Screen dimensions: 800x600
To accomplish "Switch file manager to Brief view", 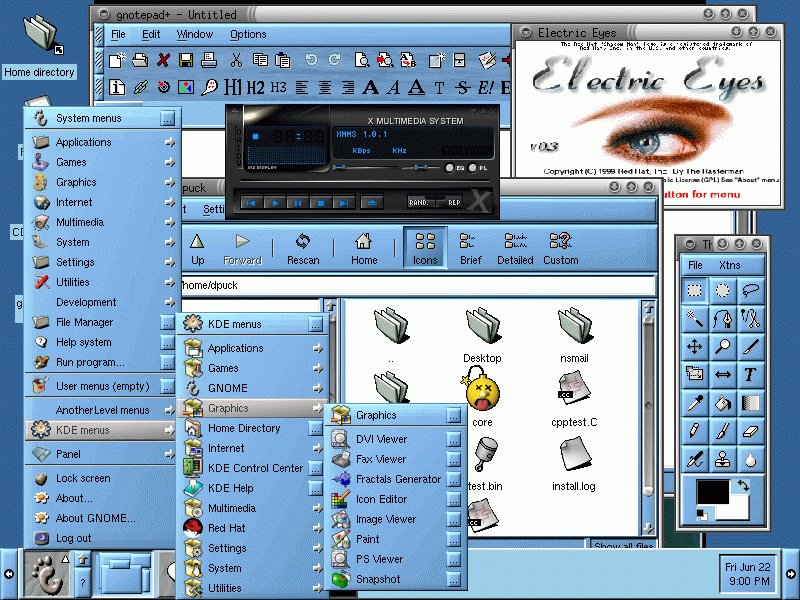I will (470, 248).
